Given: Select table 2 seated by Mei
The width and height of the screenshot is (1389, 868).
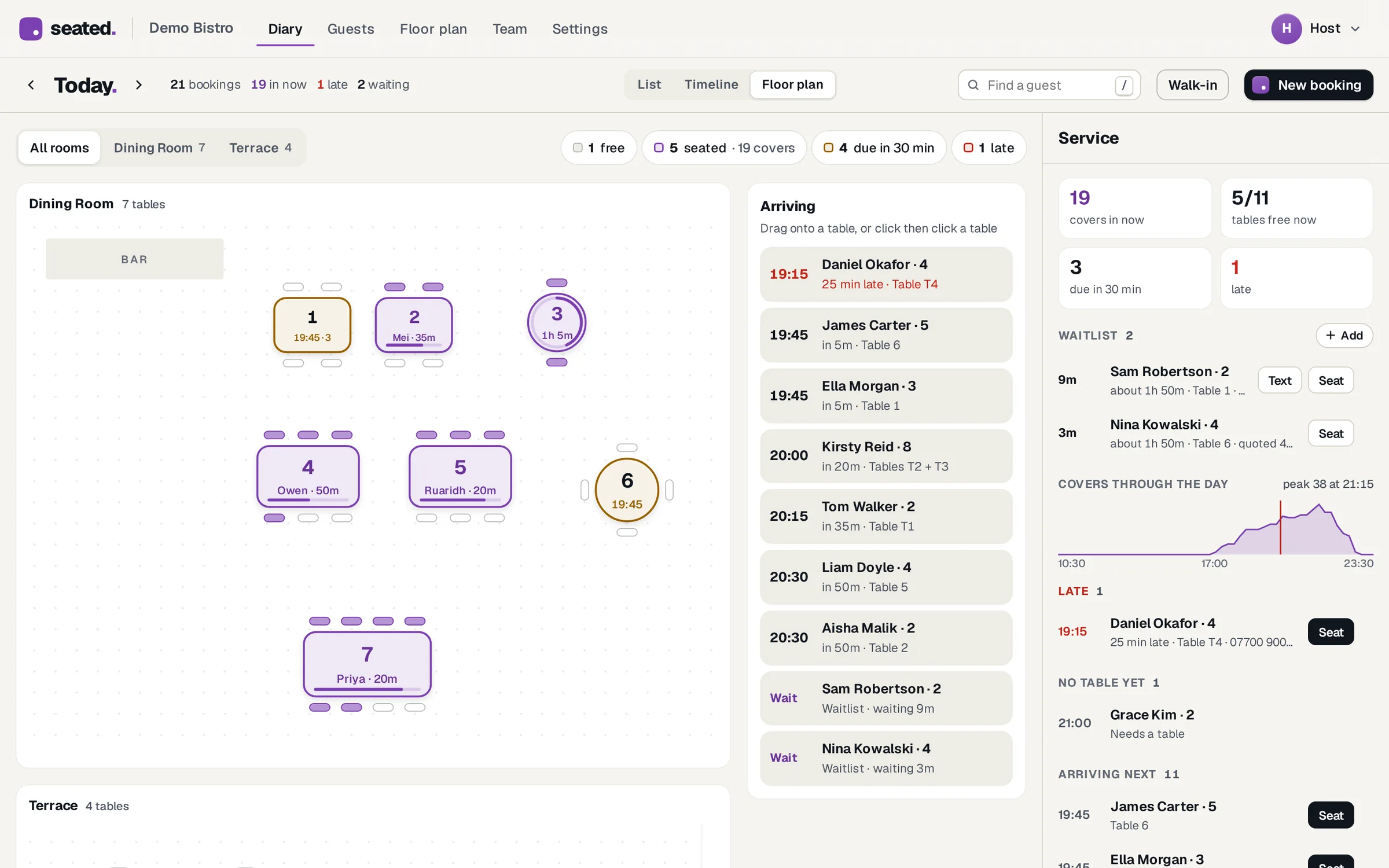Looking at the screenshot, I should click(414, 325).
